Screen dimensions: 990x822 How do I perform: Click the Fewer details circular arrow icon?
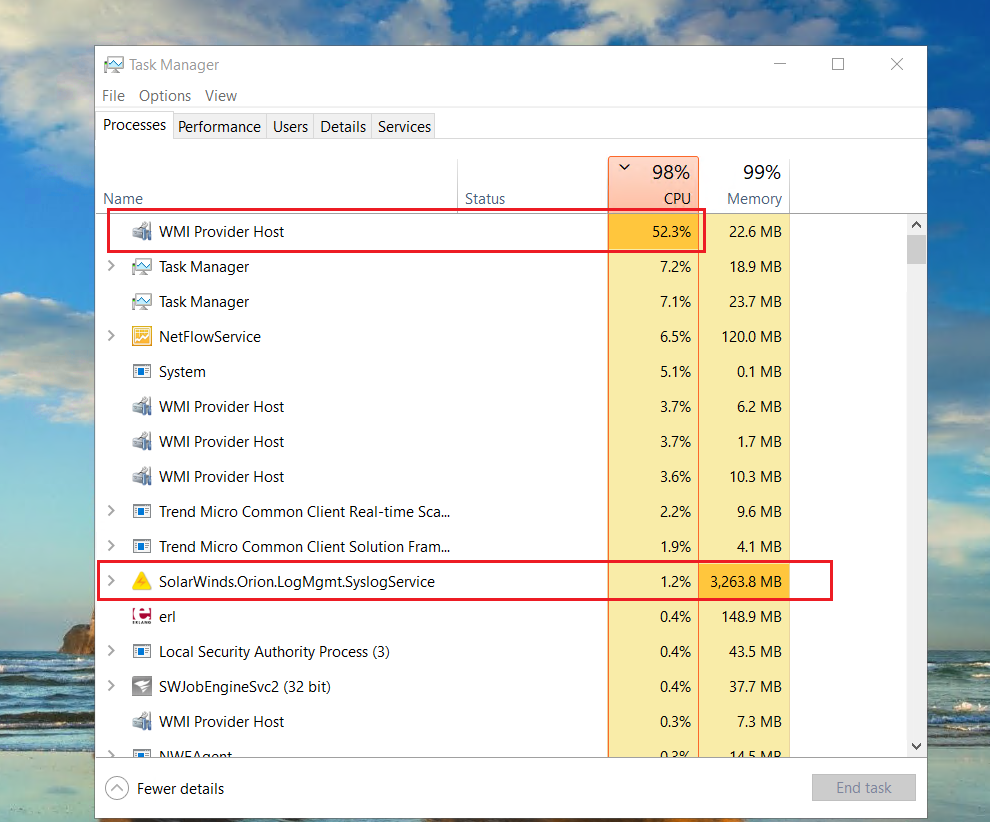117,788
